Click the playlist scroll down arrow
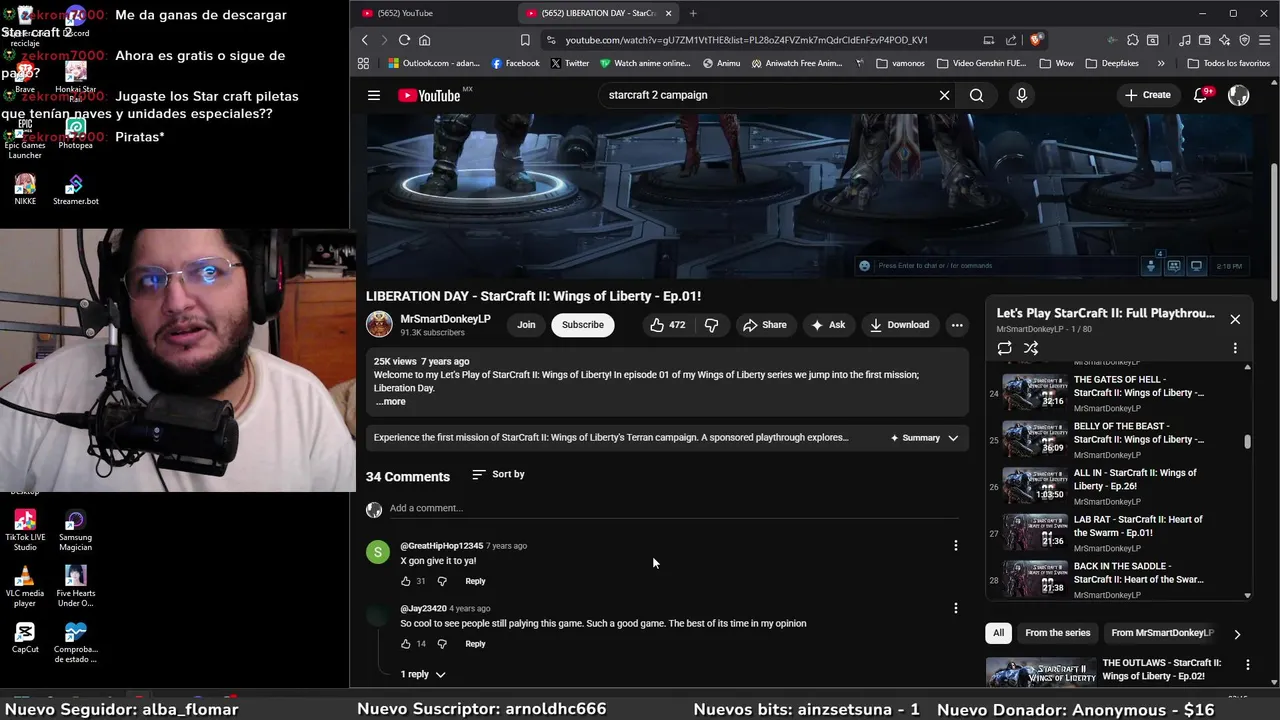Image resolution: width=1280 pixels, height=720 pixels. [x=1247, y=596]
